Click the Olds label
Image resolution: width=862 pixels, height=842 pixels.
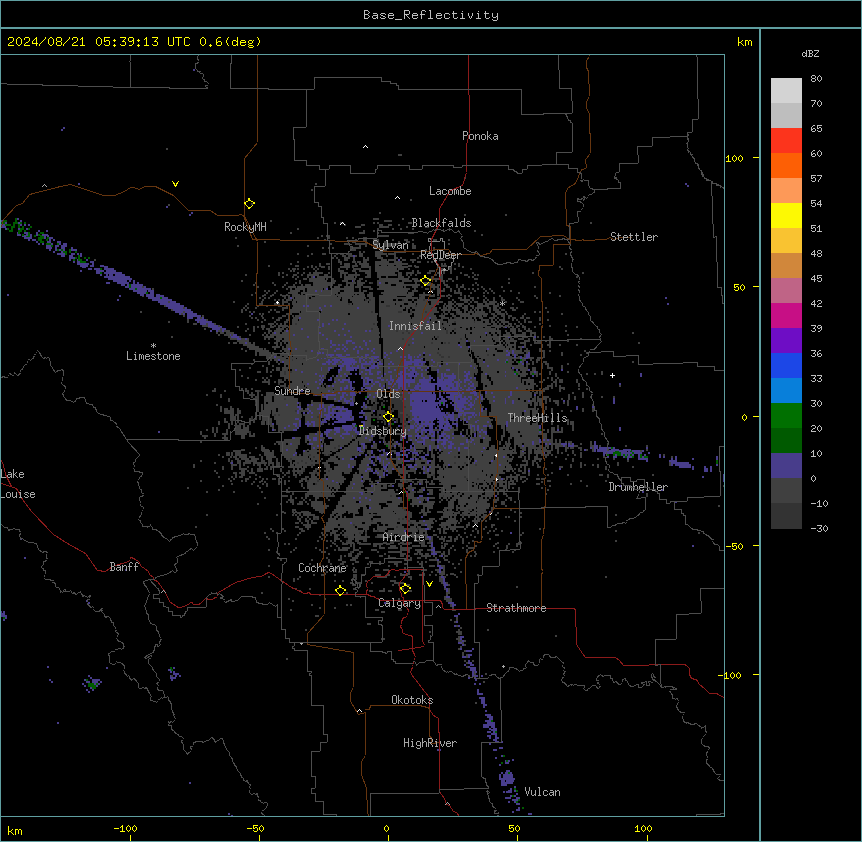point(388,394)
